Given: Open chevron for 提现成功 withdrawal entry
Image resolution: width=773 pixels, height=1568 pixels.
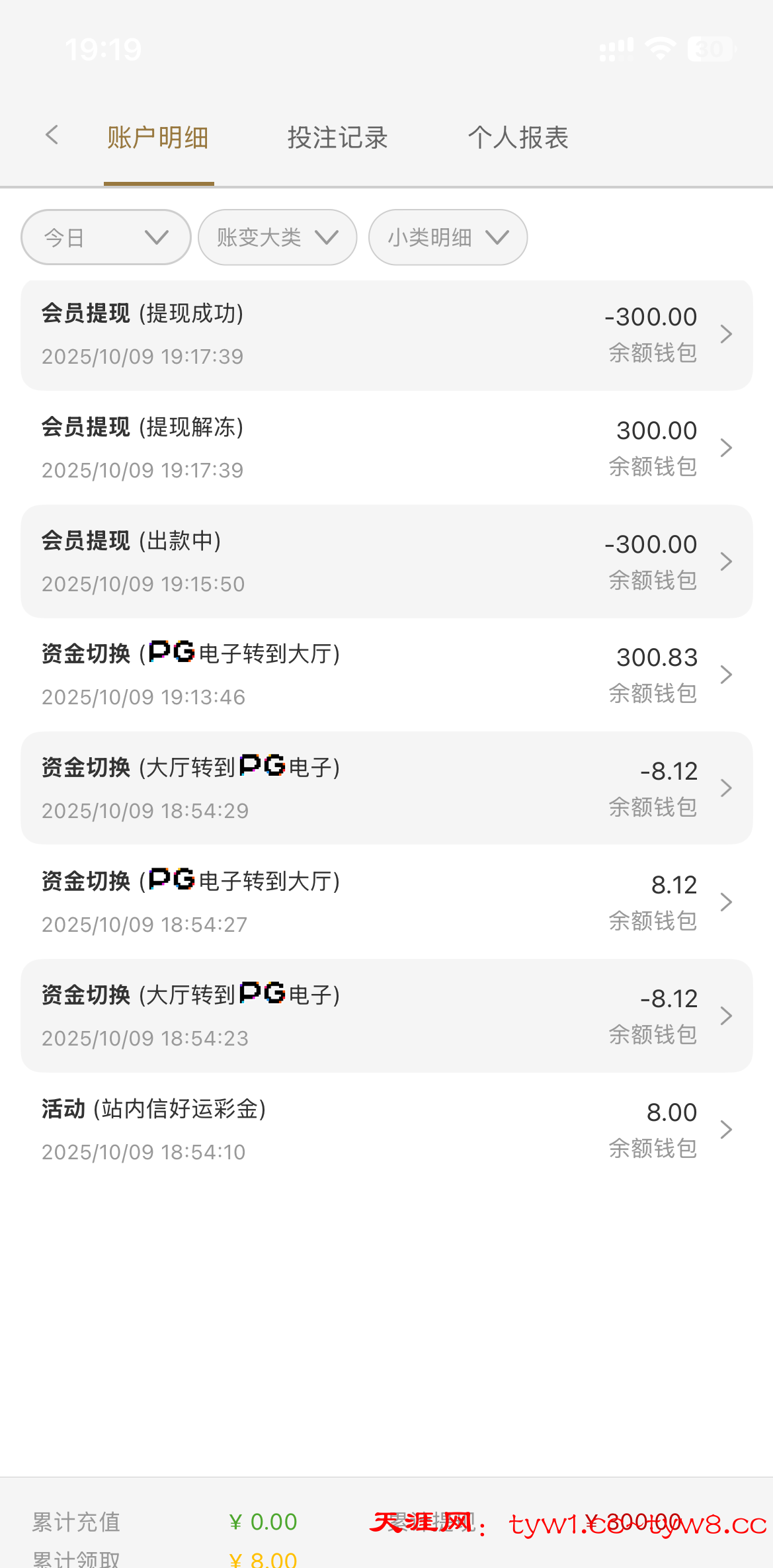Looking at the screenshot, I should point(726,334).
